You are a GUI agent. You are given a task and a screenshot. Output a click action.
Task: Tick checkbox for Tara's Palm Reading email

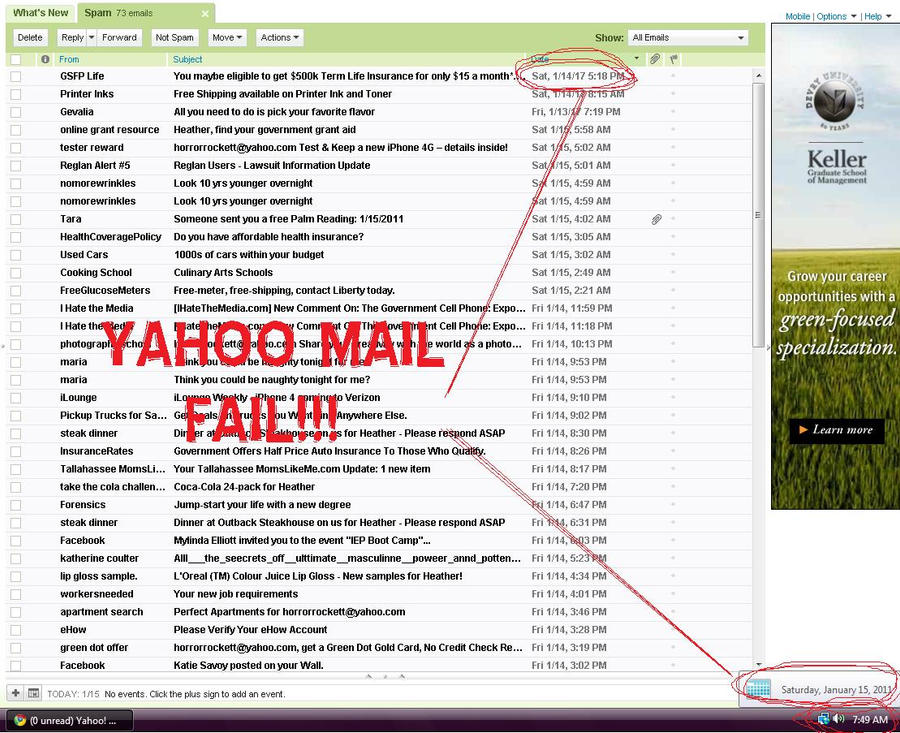[x=15, y=219]
